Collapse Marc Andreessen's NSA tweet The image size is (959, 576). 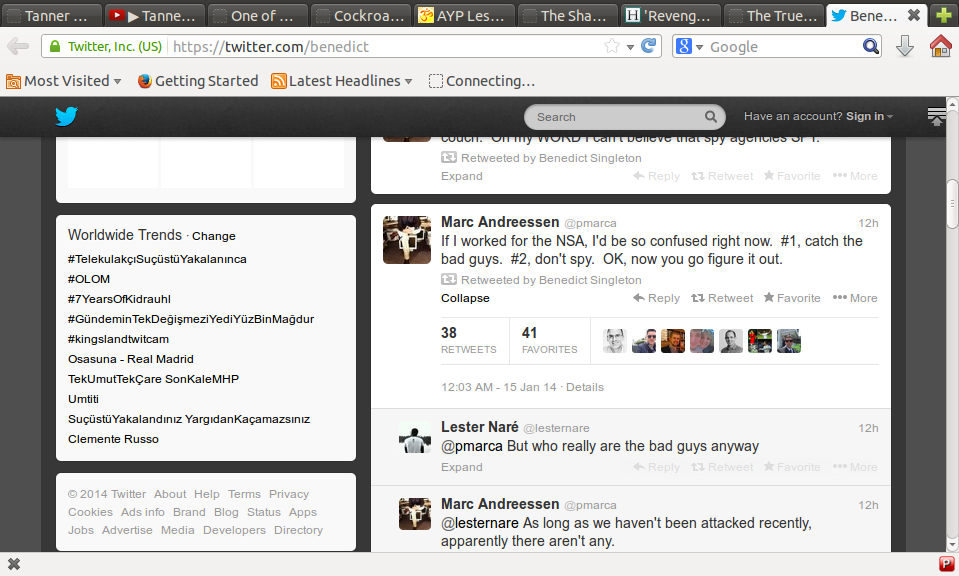465,298
